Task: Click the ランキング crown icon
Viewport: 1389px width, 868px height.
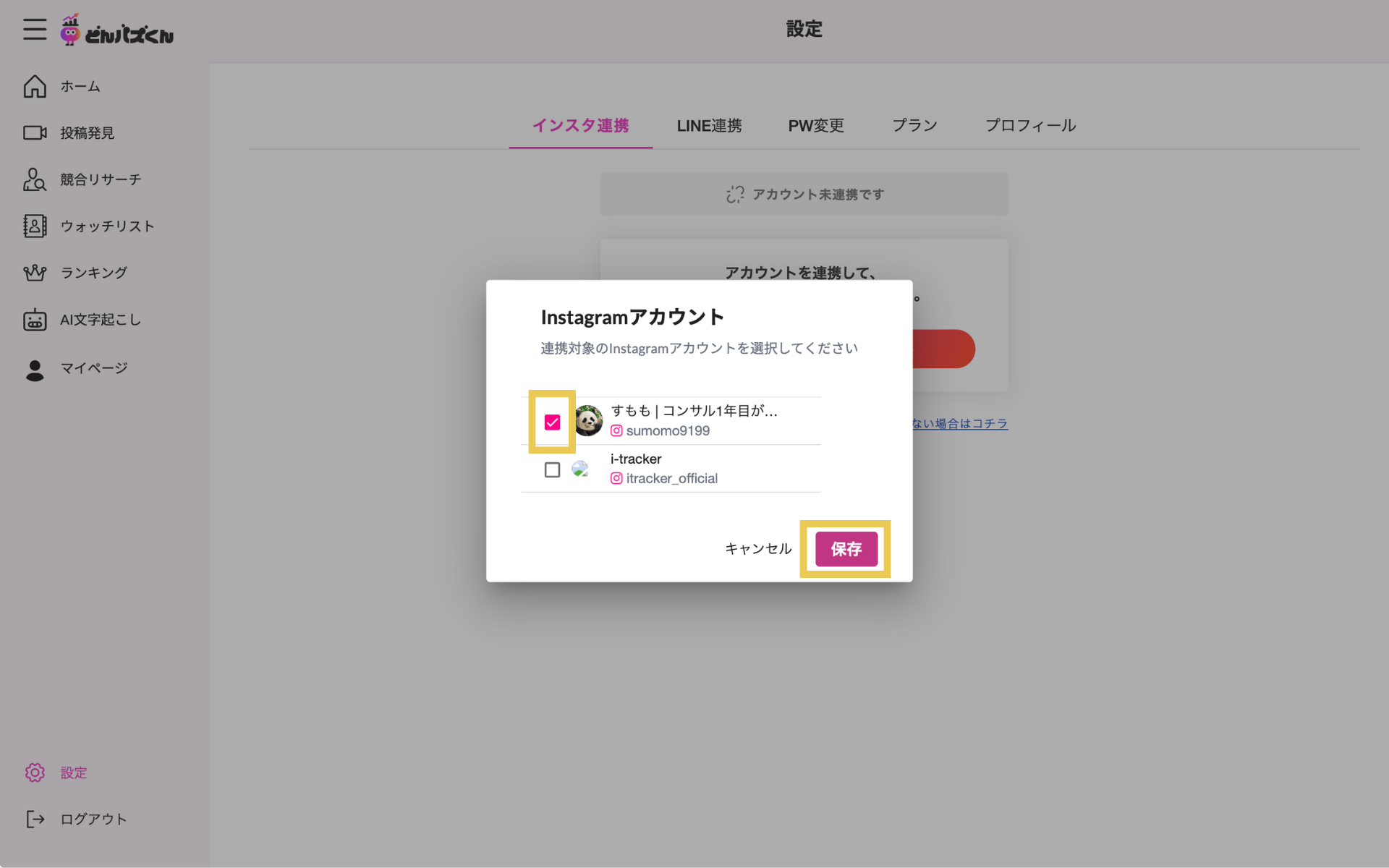Action: [35, 273]
